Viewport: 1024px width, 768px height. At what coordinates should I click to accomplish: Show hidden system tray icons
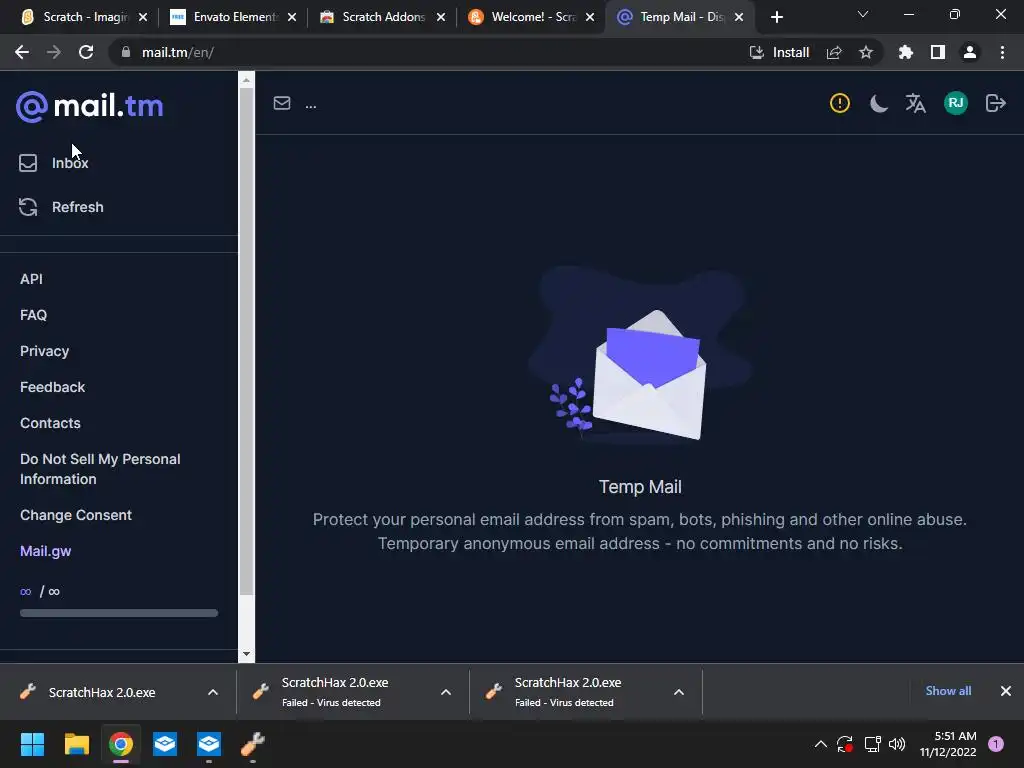[x=820, y=744]
